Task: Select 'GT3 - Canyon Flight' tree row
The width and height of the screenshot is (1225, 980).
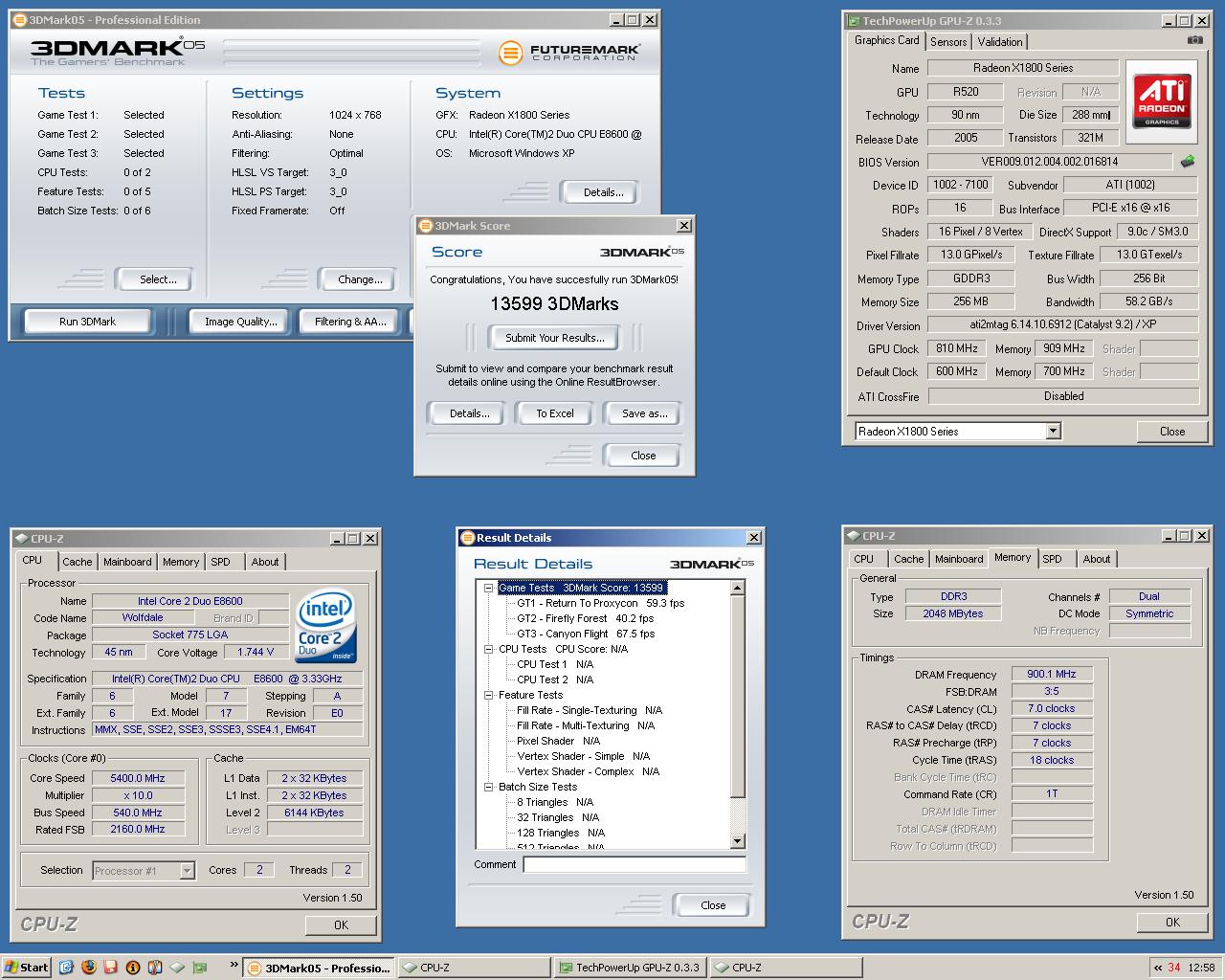Action: tap(585, 634)
